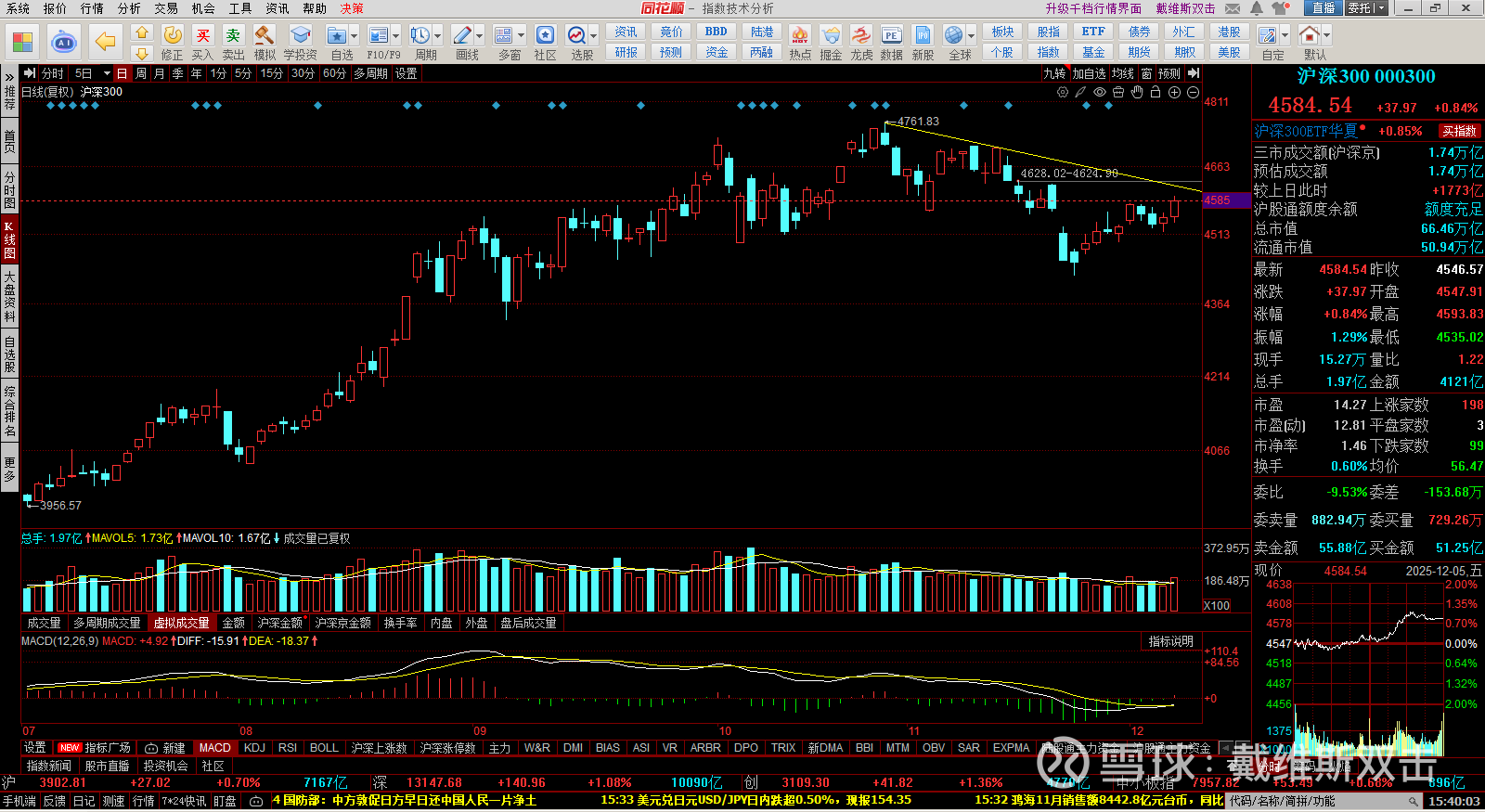Open the 模拟 simulated trading gavel icon
The image size is (1485, 812).
[264, 35]
